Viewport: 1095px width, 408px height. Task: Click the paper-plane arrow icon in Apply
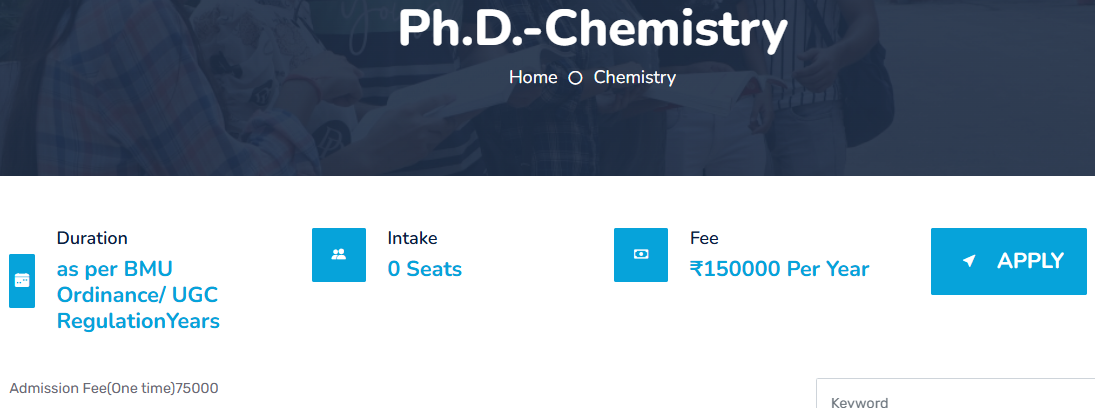968,261
